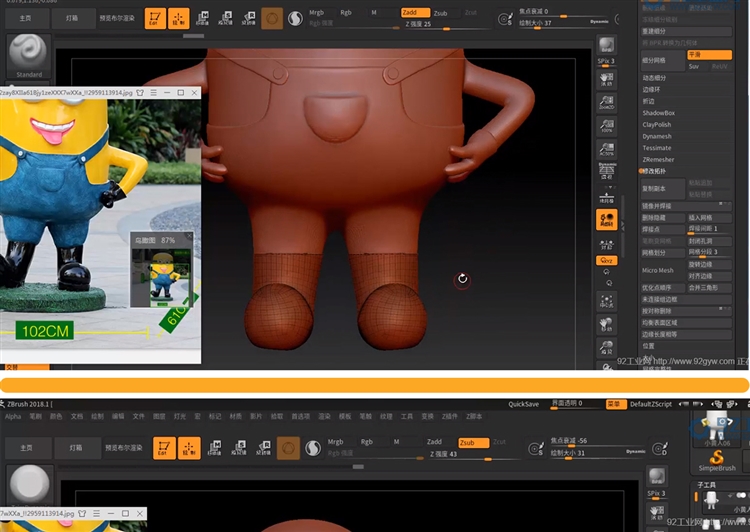750x532 pixels.
Task: Select Move icon in the ZBrush 2018.1 window
Action: click(x=216, y=448)
